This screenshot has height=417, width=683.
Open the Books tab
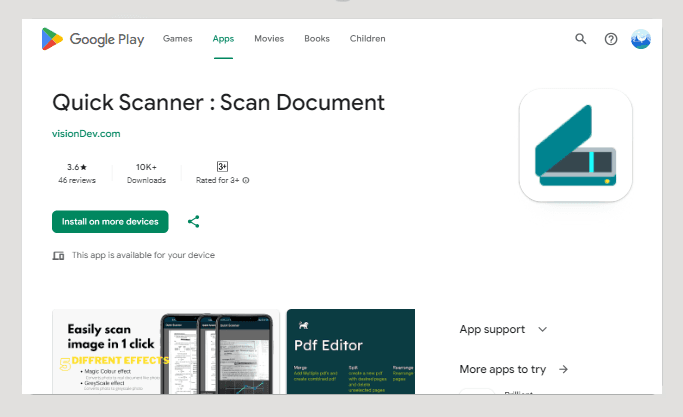[x=317, y=39]
